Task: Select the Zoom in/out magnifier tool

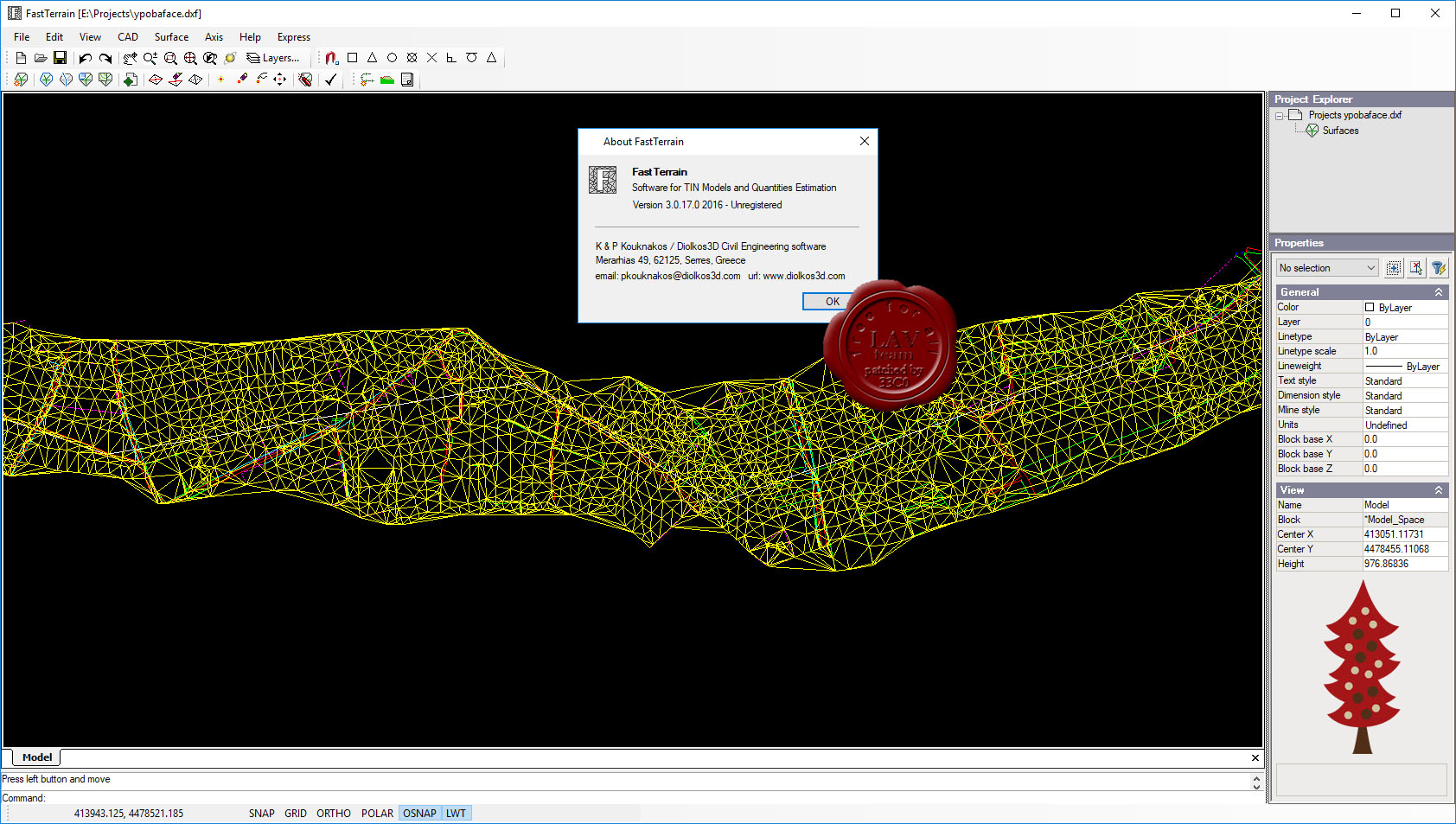Action: coord(150,58)
